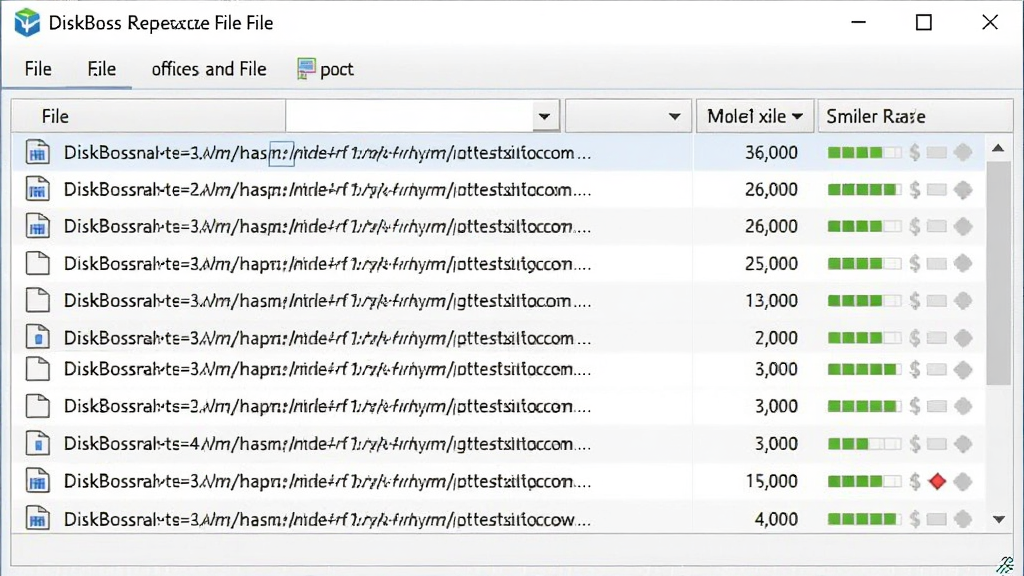Click the dollar icon in the 15,000 row

point(915,481)
